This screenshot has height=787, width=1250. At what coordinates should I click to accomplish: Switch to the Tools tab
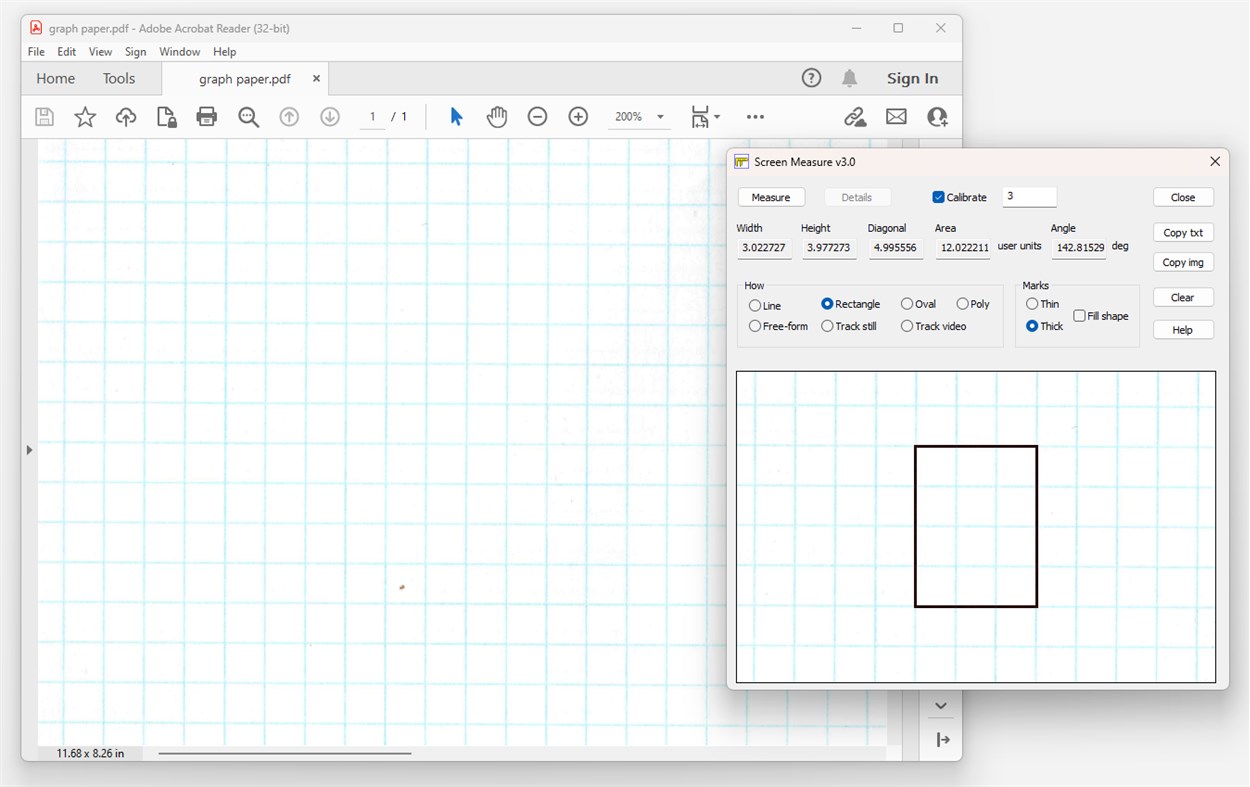point(119,78)
